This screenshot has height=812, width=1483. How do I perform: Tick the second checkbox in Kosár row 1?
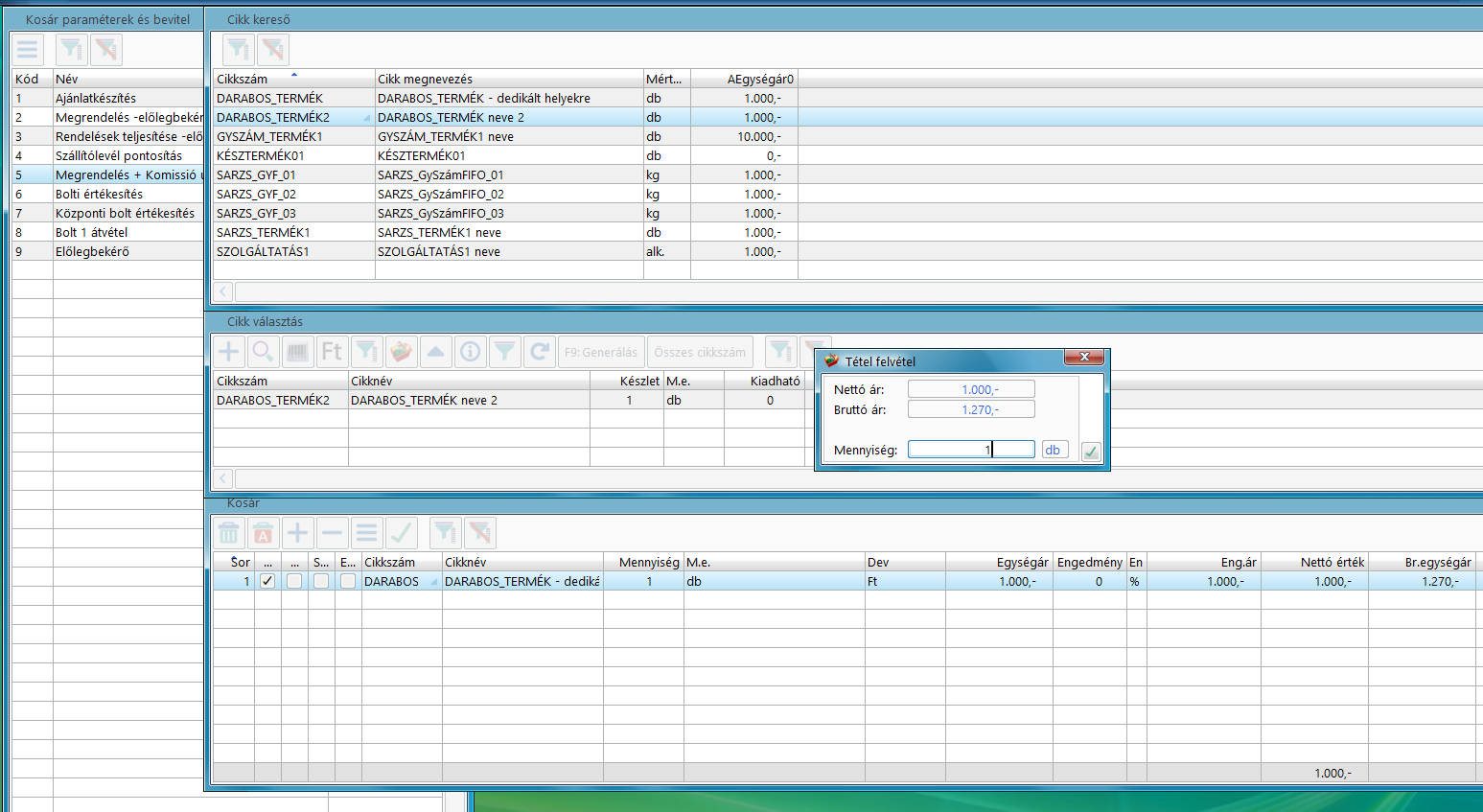[294, 581]
